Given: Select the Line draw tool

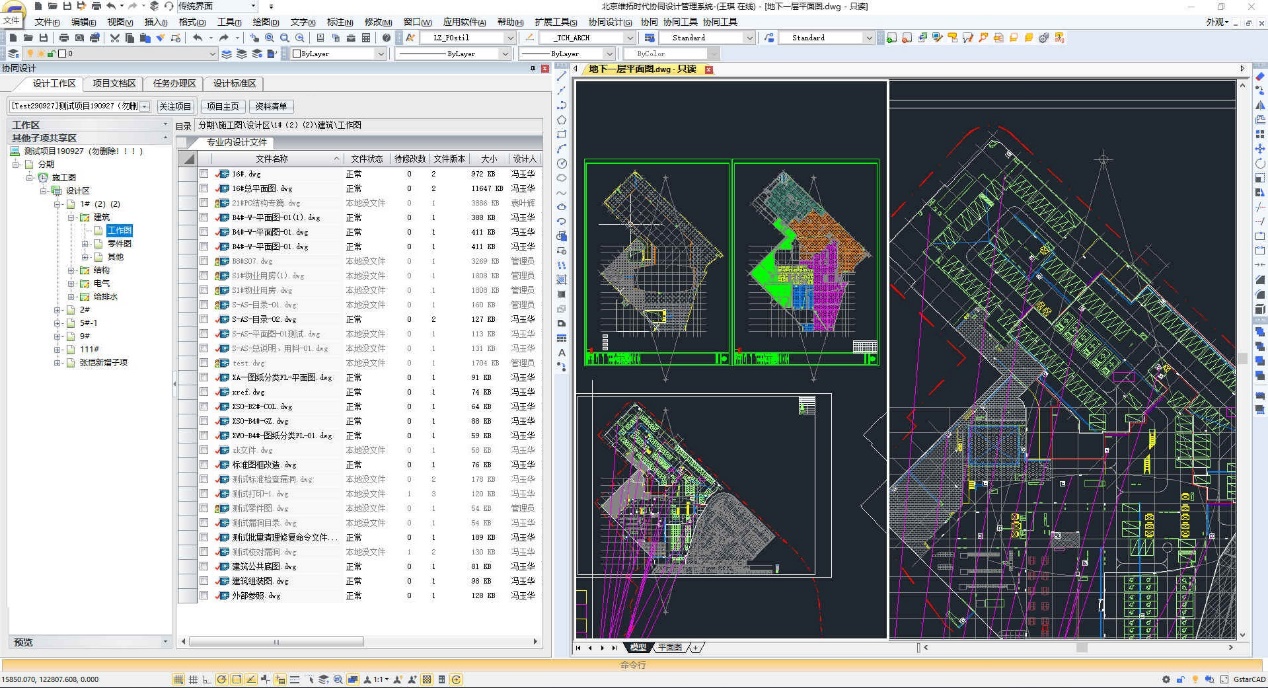Looking at the screenshot, I should pos(562,76).
